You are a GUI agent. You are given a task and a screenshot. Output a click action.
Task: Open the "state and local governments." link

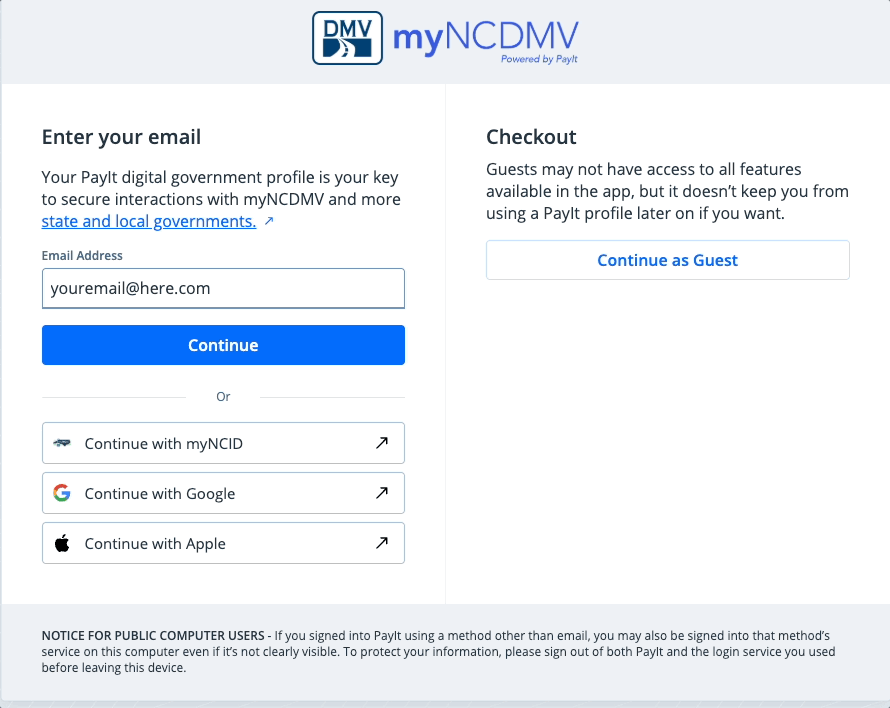click(149, 221)
